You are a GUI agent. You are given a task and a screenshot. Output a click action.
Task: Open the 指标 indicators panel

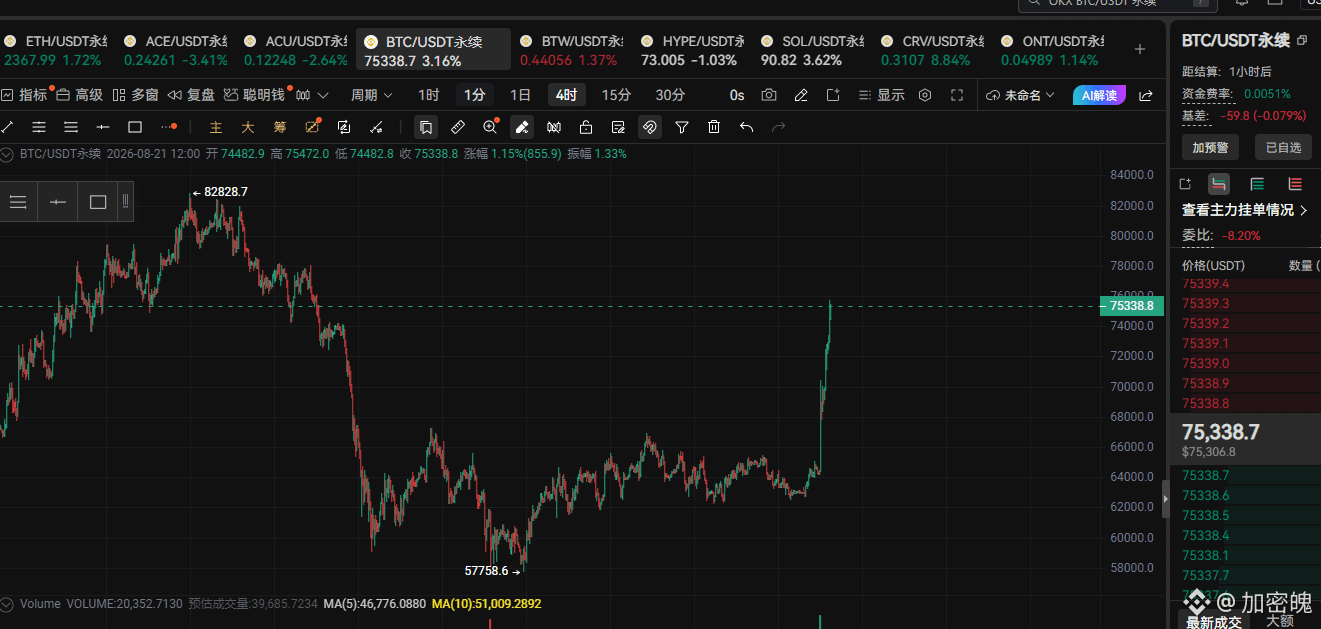point(24,95)
